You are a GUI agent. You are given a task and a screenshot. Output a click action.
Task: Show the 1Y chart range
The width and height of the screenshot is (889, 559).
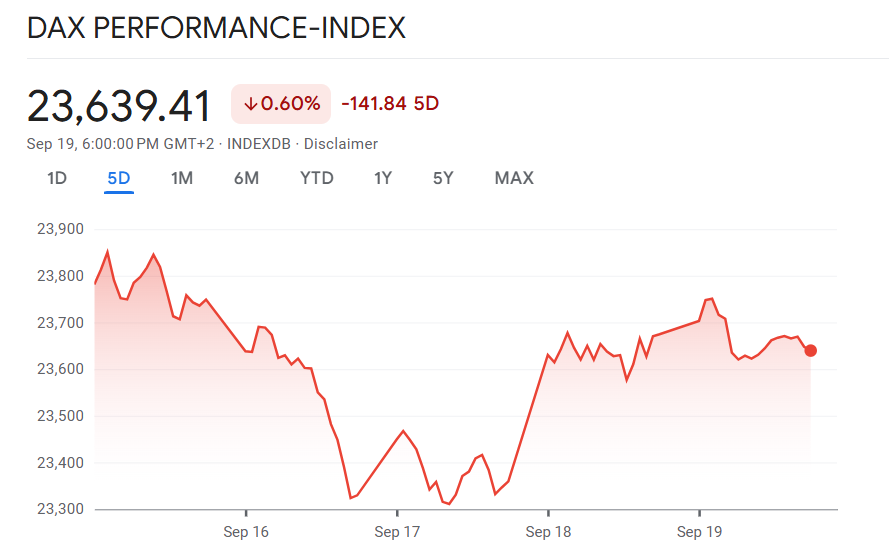(x=383, y=178)
